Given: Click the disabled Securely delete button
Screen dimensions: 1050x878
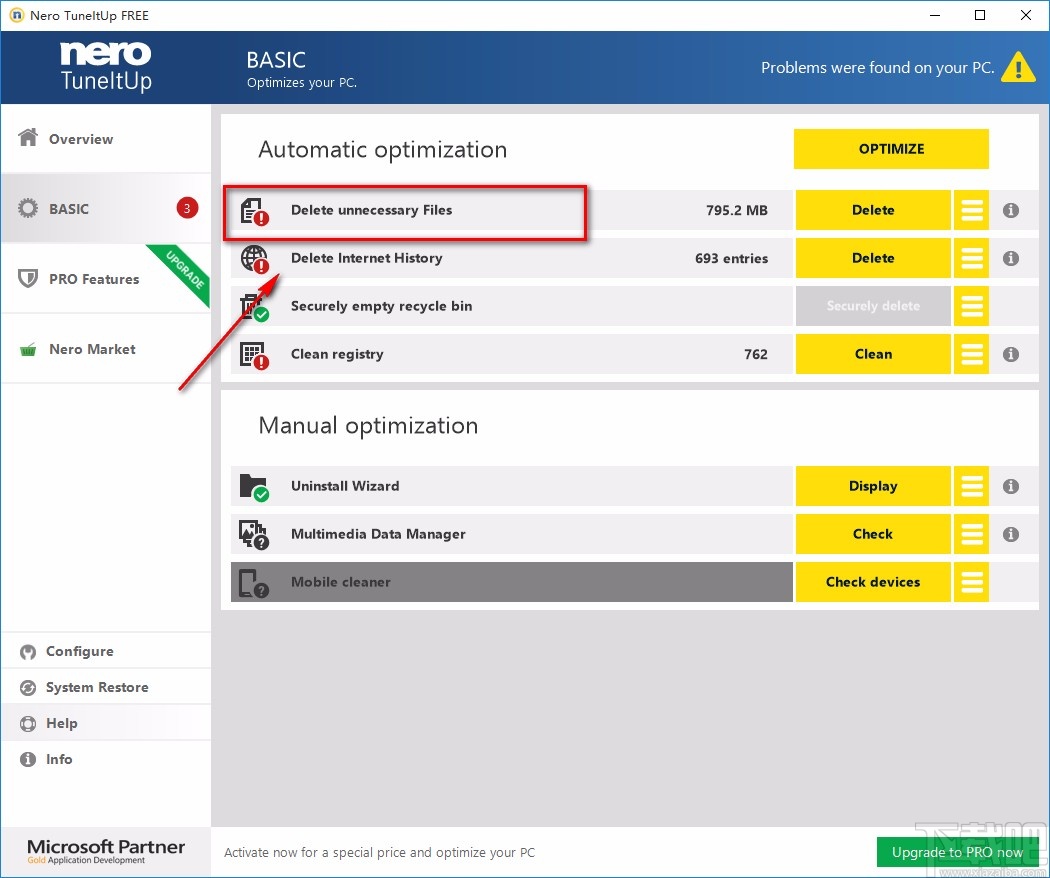Looking at the screenshot, I should [x=873, y=306].
